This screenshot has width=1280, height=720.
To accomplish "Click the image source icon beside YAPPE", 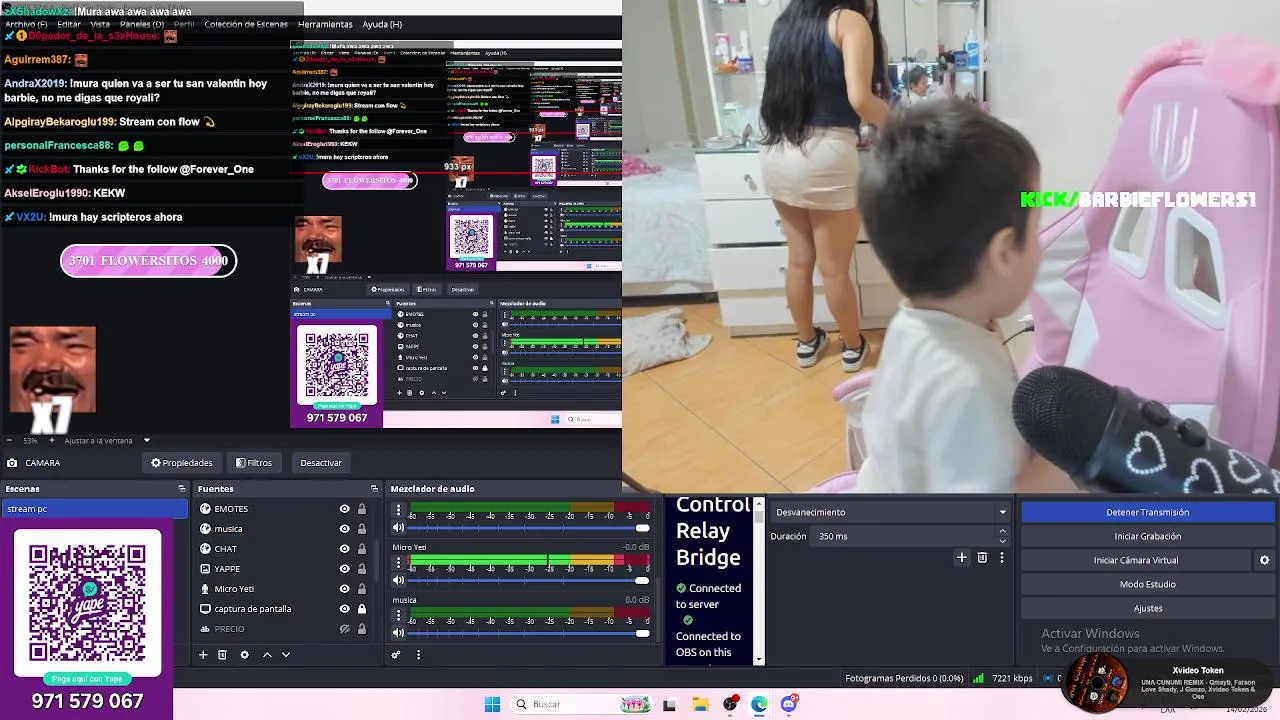I will (x=205, y=569).
